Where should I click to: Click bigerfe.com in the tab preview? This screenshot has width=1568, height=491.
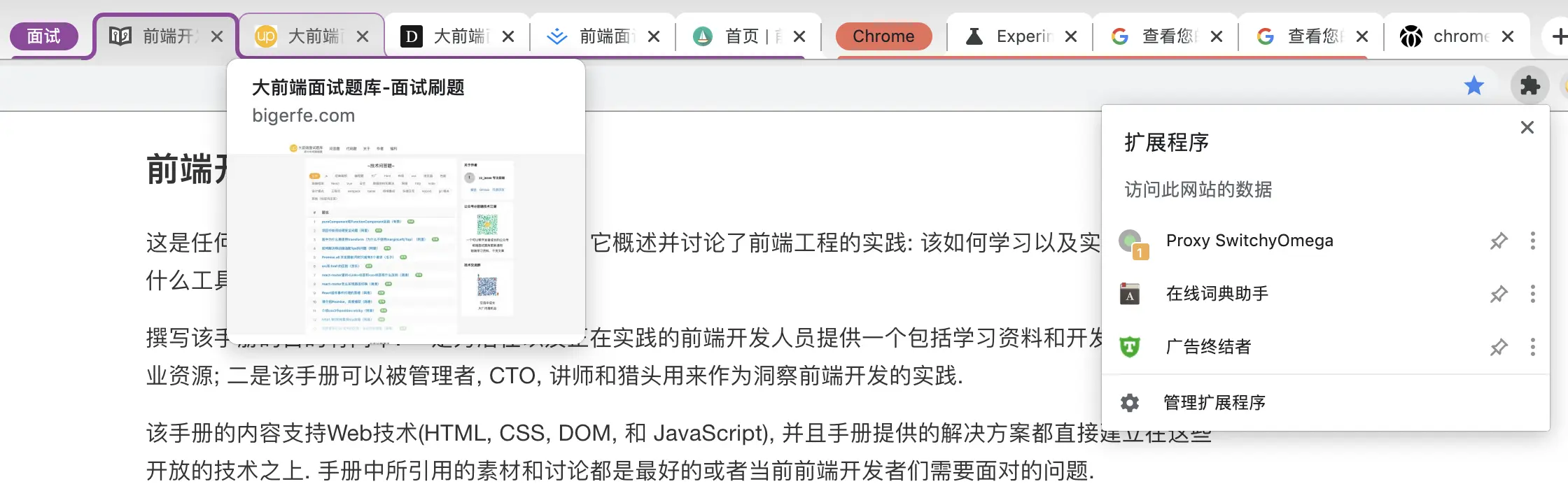click(304, 115)
